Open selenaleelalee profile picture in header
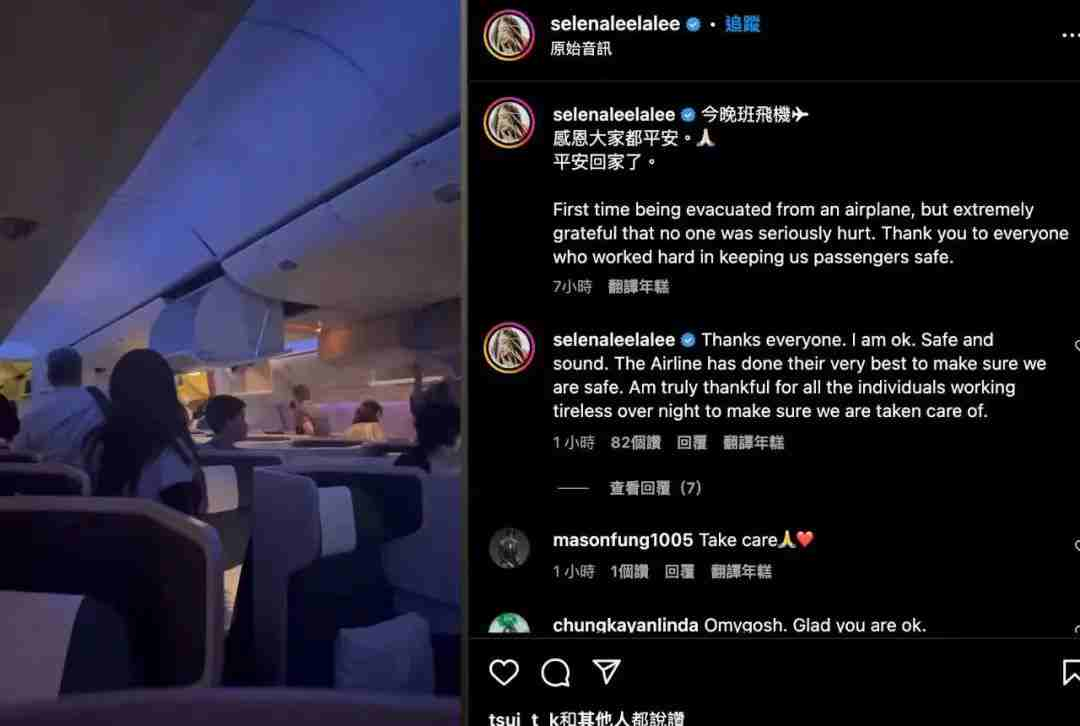 509,35
